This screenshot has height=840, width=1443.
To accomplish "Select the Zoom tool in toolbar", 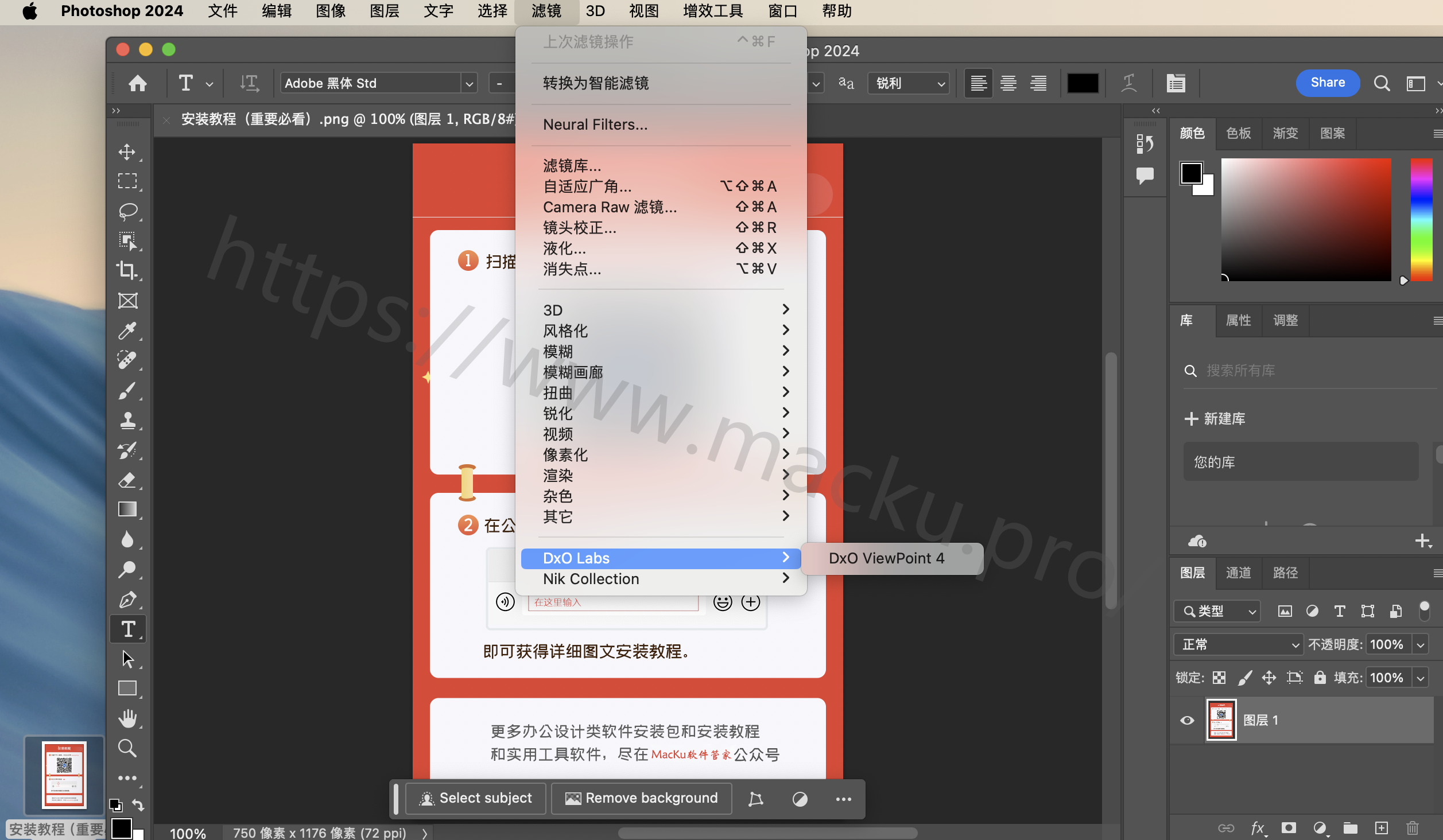I will pyautogui.click(x=127, y=748).
